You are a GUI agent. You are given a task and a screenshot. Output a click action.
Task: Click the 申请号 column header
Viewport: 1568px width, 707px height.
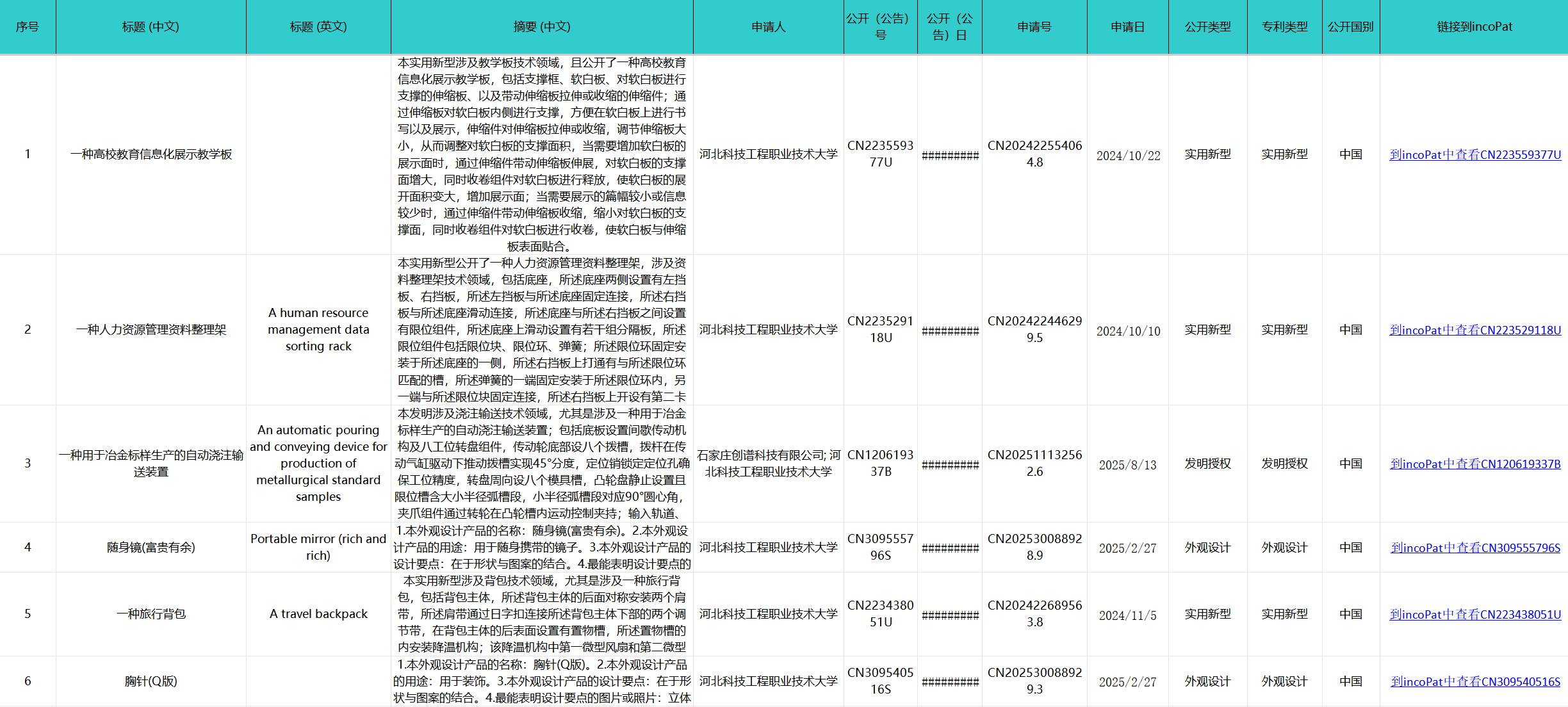[x=1034, y=27]
